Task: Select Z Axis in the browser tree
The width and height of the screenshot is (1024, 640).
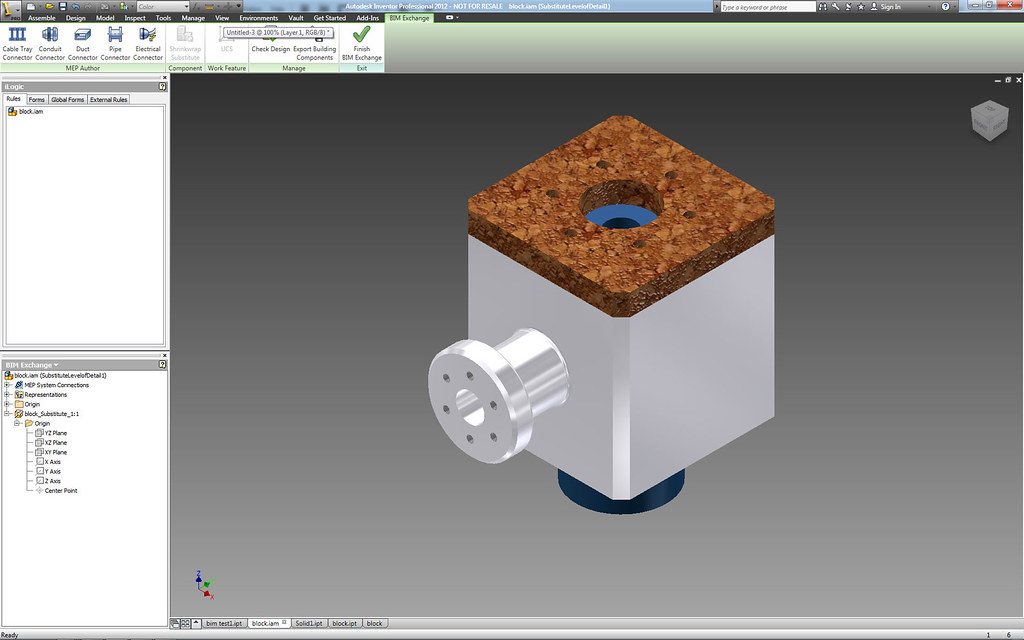Action: pyautogui.click(x=48, y=481)
